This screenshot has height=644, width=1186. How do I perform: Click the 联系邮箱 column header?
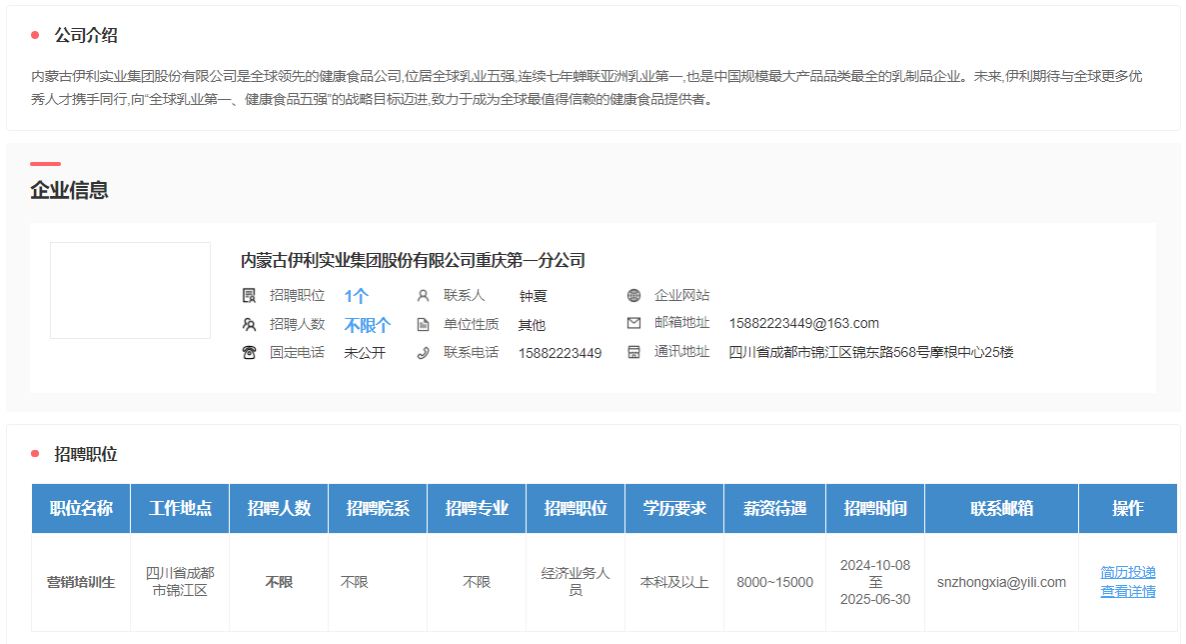point(1001,509)
